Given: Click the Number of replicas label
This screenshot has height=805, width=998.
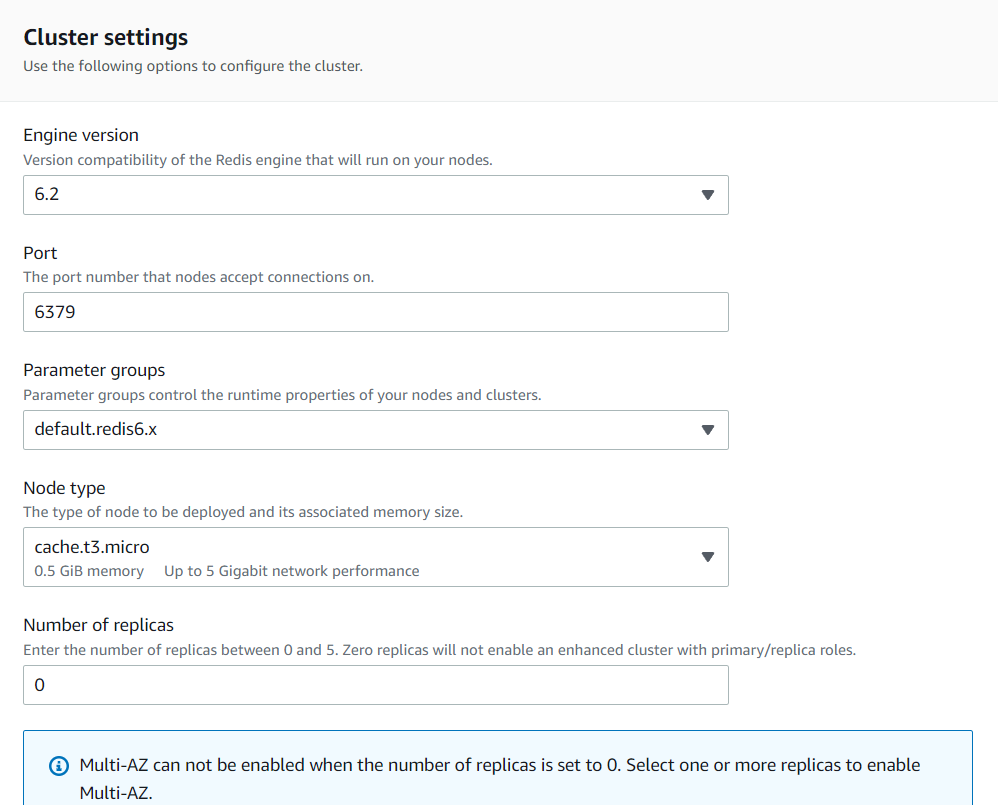Looking at the screenshot, I should click(x=98, y=624).
